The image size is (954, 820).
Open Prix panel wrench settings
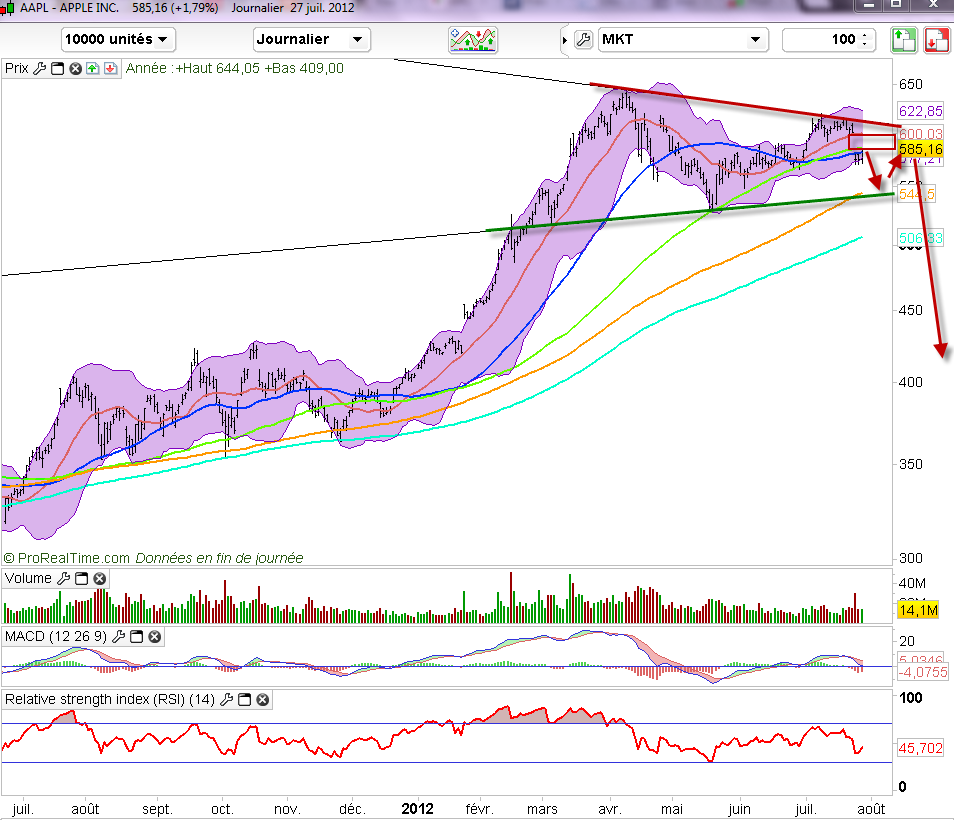coord(40,69)
